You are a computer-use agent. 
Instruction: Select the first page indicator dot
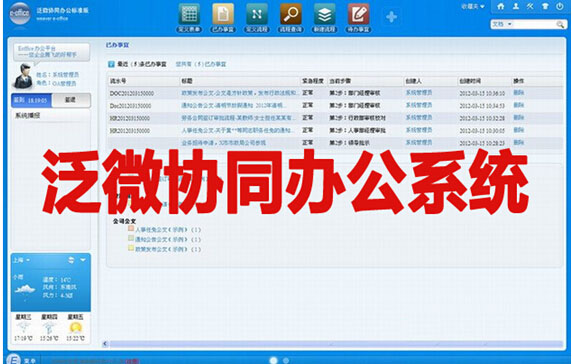(x=273, y=360)
